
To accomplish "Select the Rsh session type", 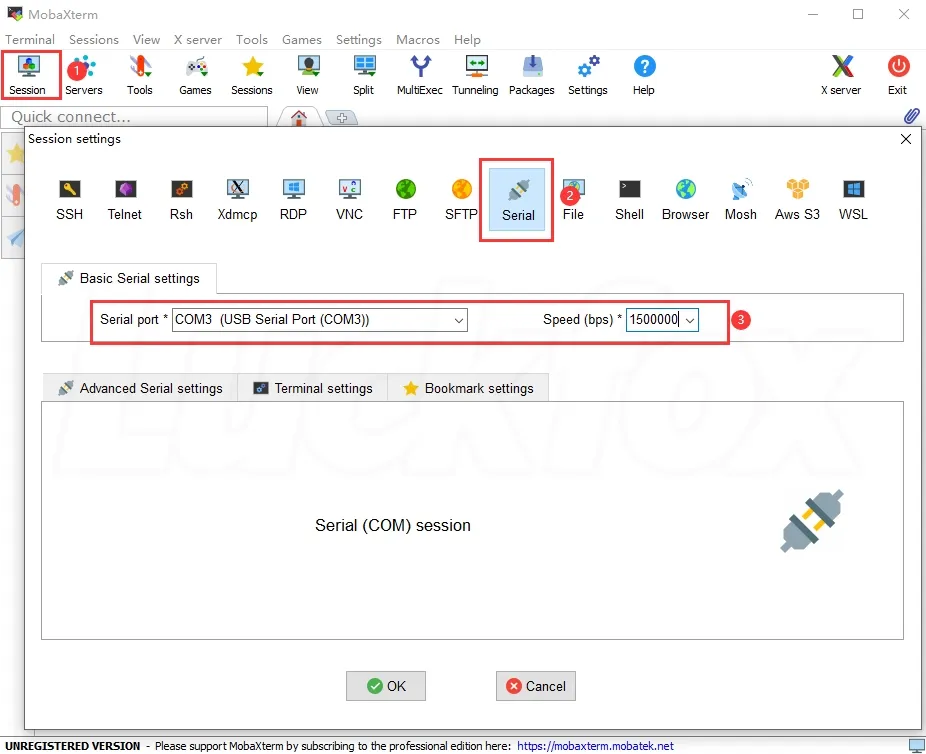I will [x=181, y=200].
